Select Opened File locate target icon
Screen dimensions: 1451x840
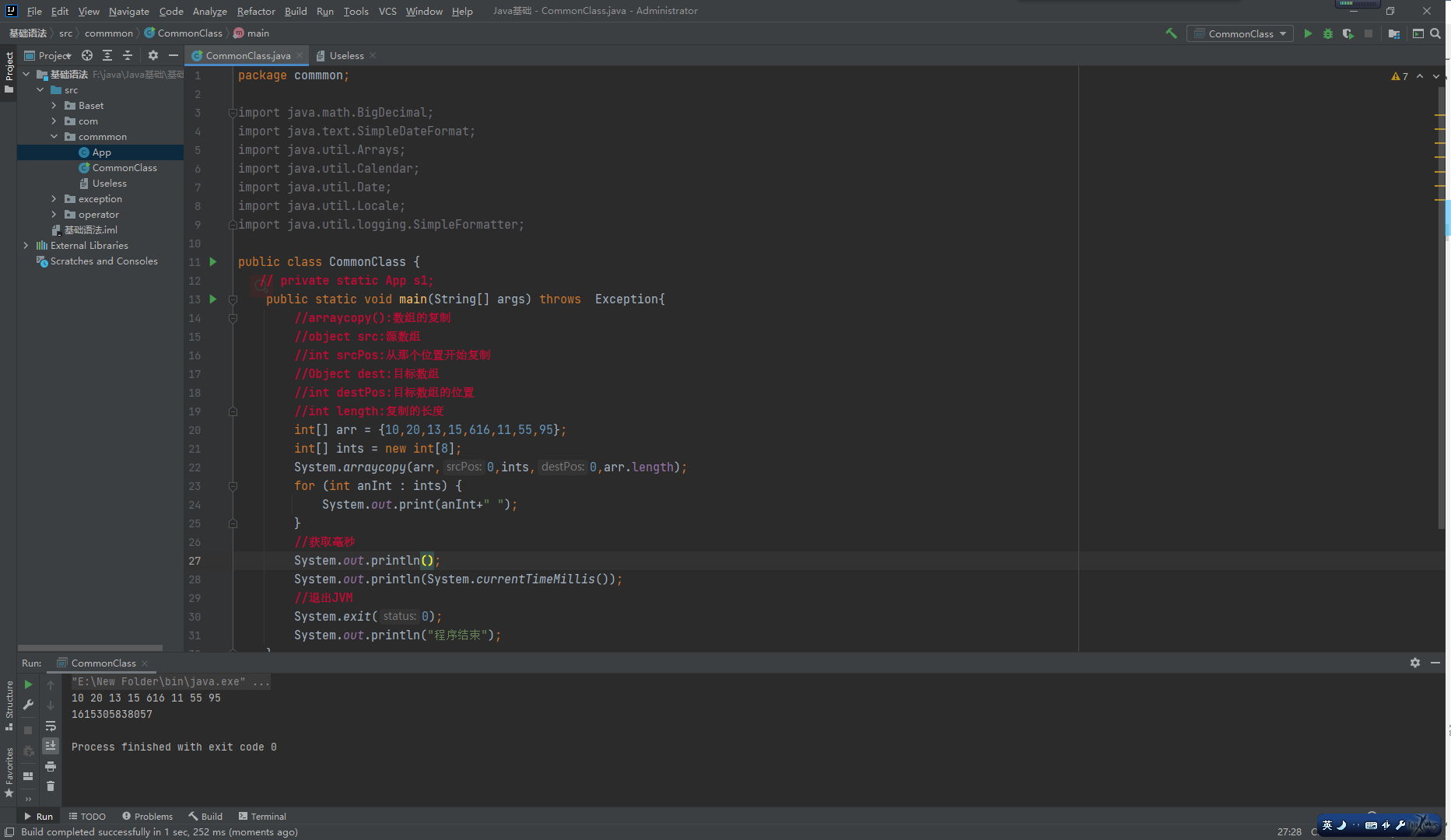[87, 55]
